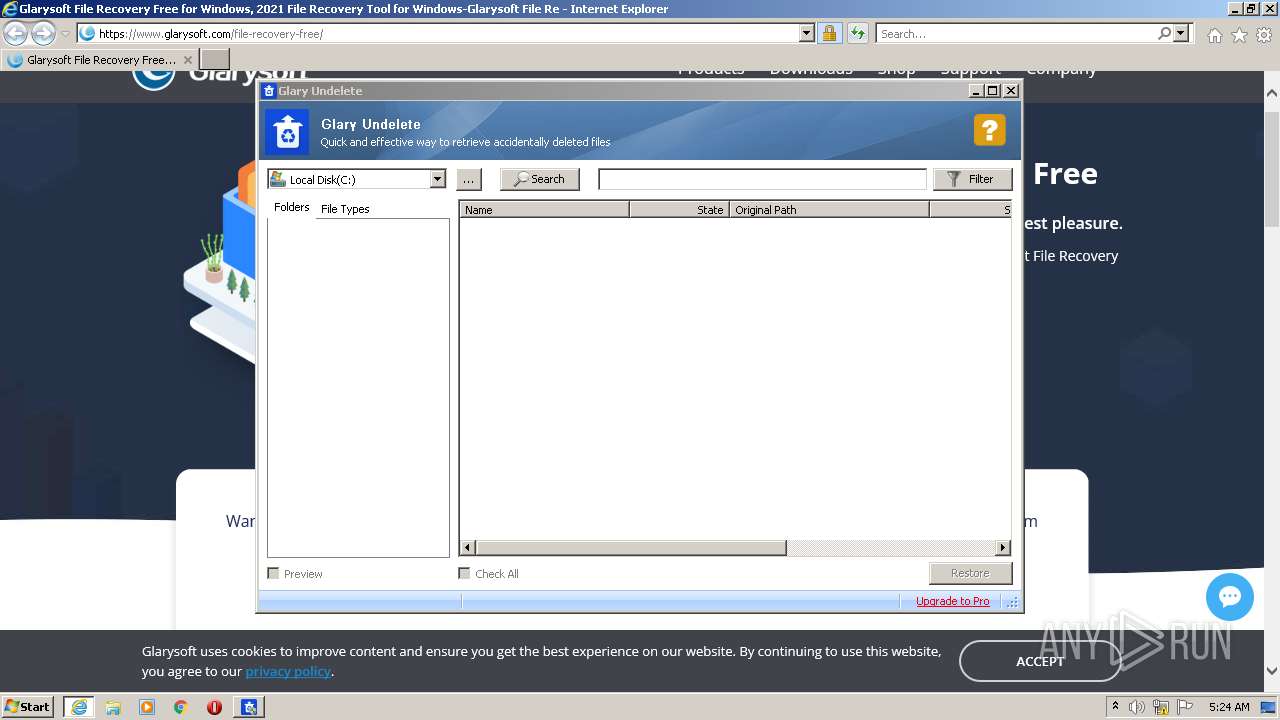
Task: Open the search provider dropdown arrow
Action: [1181, 33]
